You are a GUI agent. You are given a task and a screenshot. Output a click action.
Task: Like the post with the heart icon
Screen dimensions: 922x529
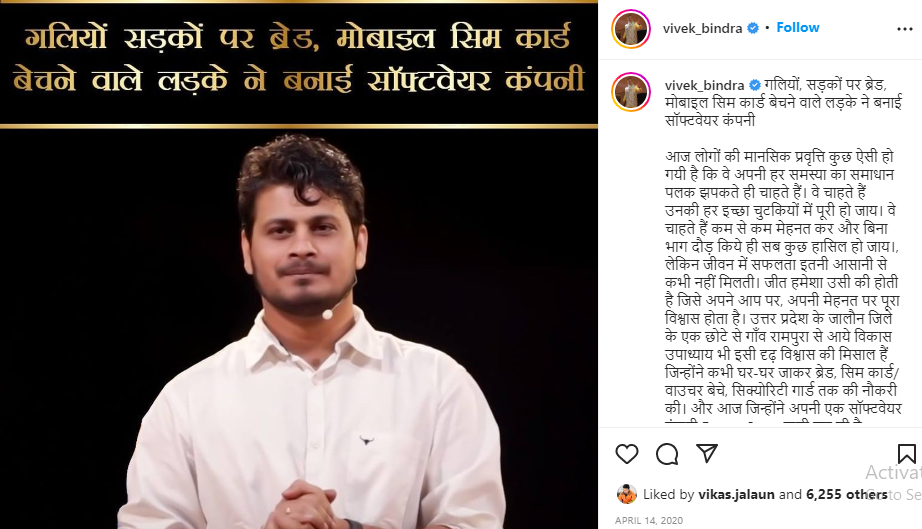coord(627,454)
